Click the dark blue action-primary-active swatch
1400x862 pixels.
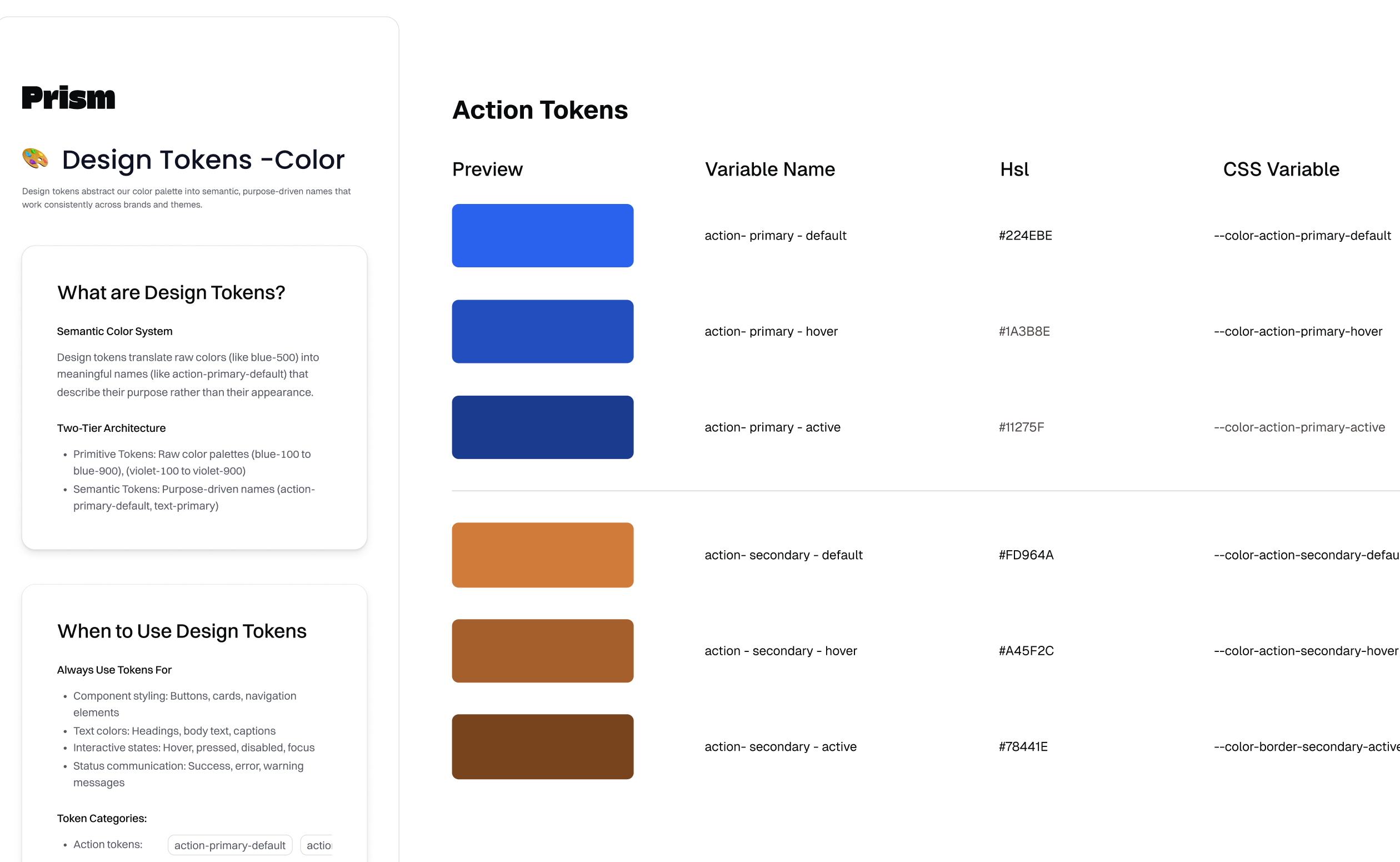[x=542, y=426]
